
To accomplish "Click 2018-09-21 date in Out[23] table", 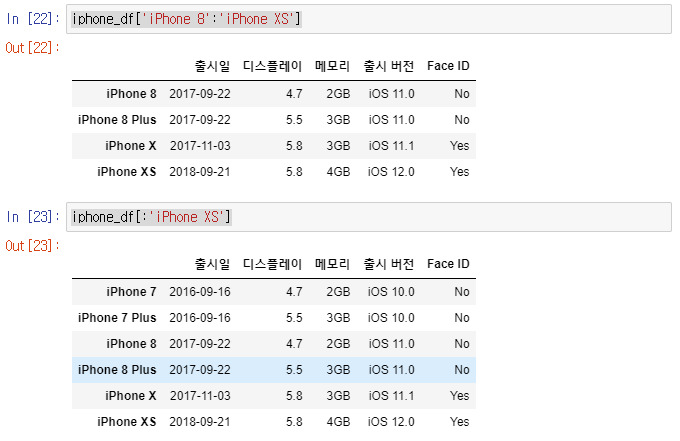I will tap(200, 422).
